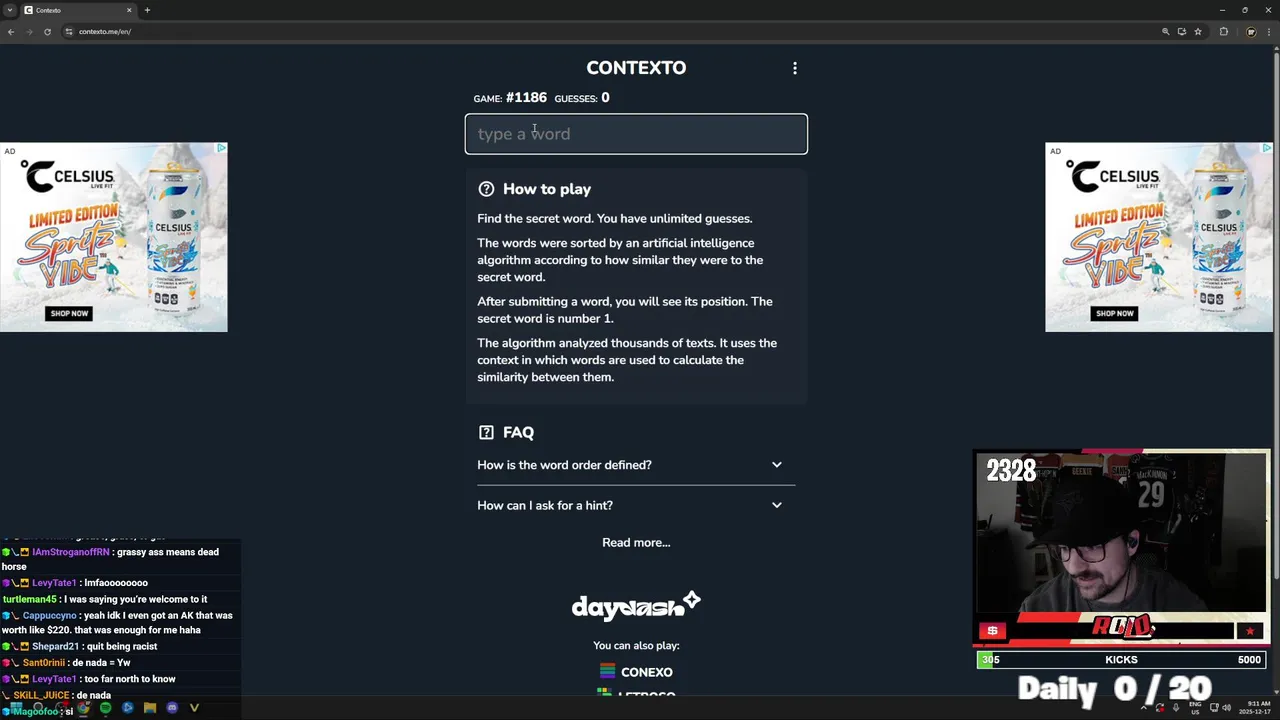Screen dimensions: 1280x720
Task: Click the CONTEXTO title heading
Action: [636, 68]
